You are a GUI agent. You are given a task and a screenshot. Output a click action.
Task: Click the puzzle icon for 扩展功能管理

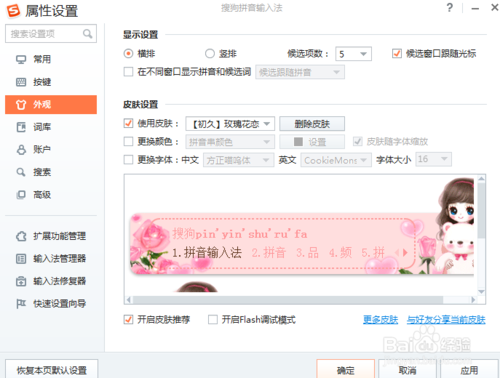[21, 236]
